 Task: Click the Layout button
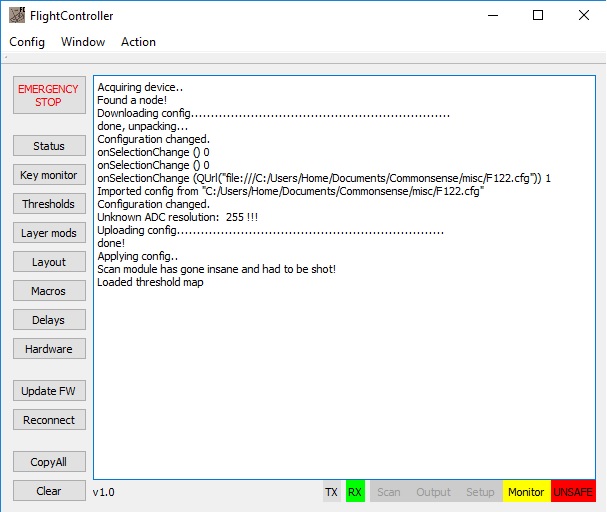[x=49, y=262]
